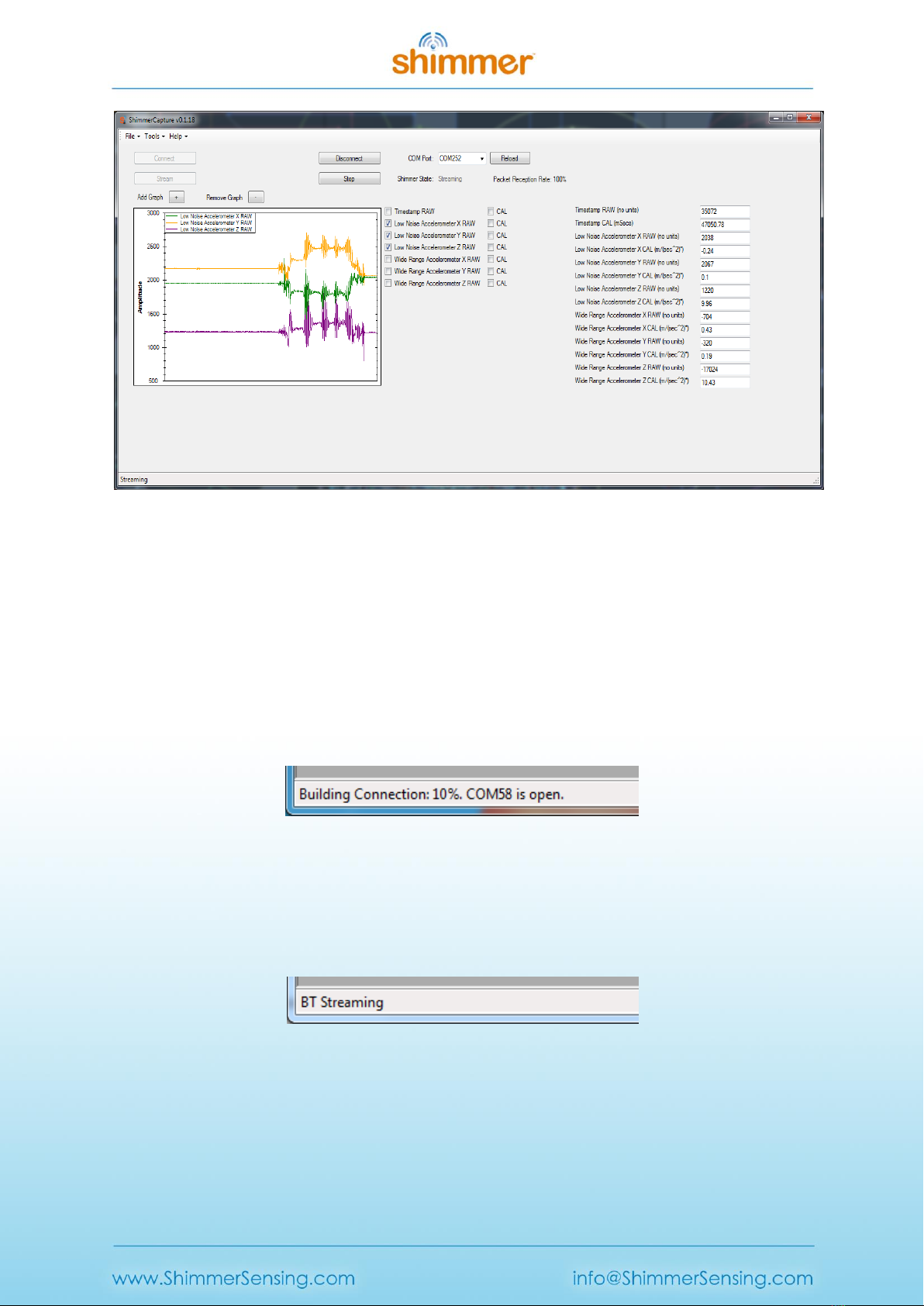
Task: Maximize the ShimmerCapture window
Action: 790,117
